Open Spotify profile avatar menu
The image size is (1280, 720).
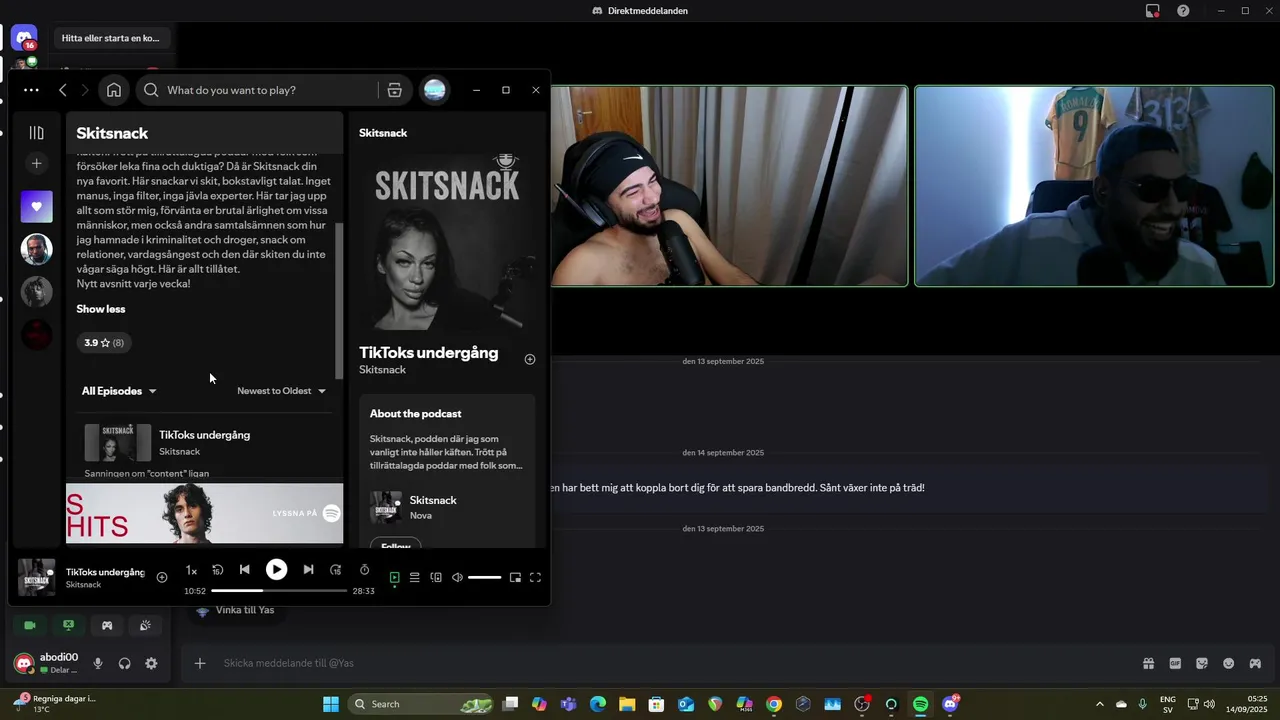(434, 90)
